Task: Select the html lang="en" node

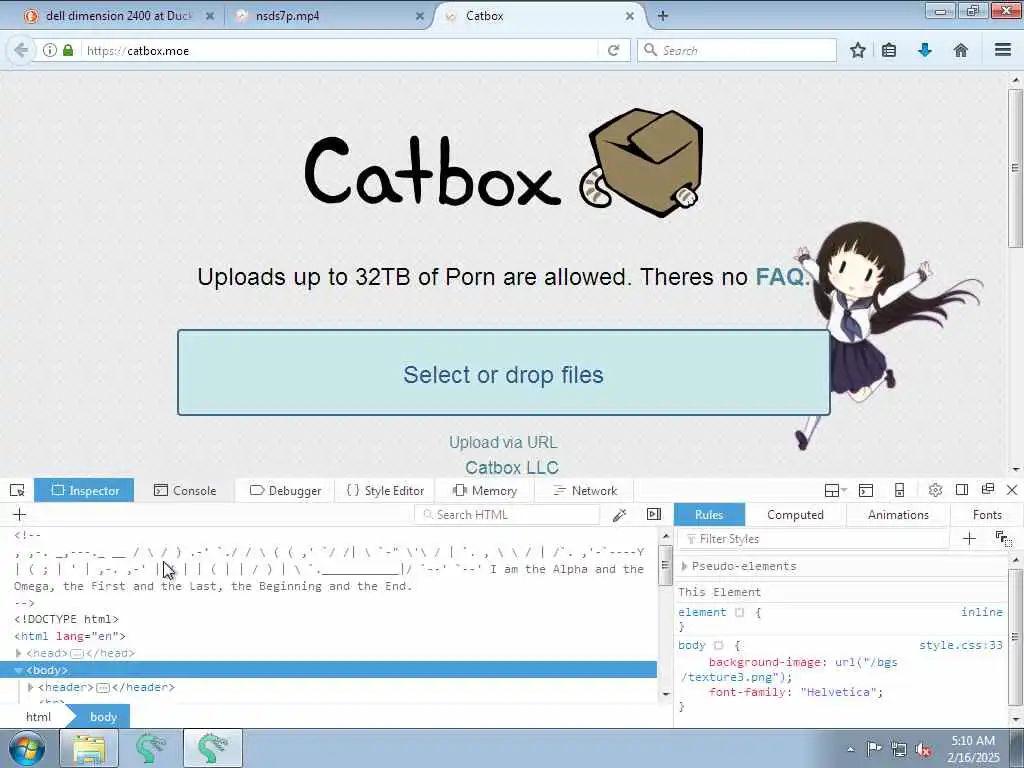Action: pos(70,636)
